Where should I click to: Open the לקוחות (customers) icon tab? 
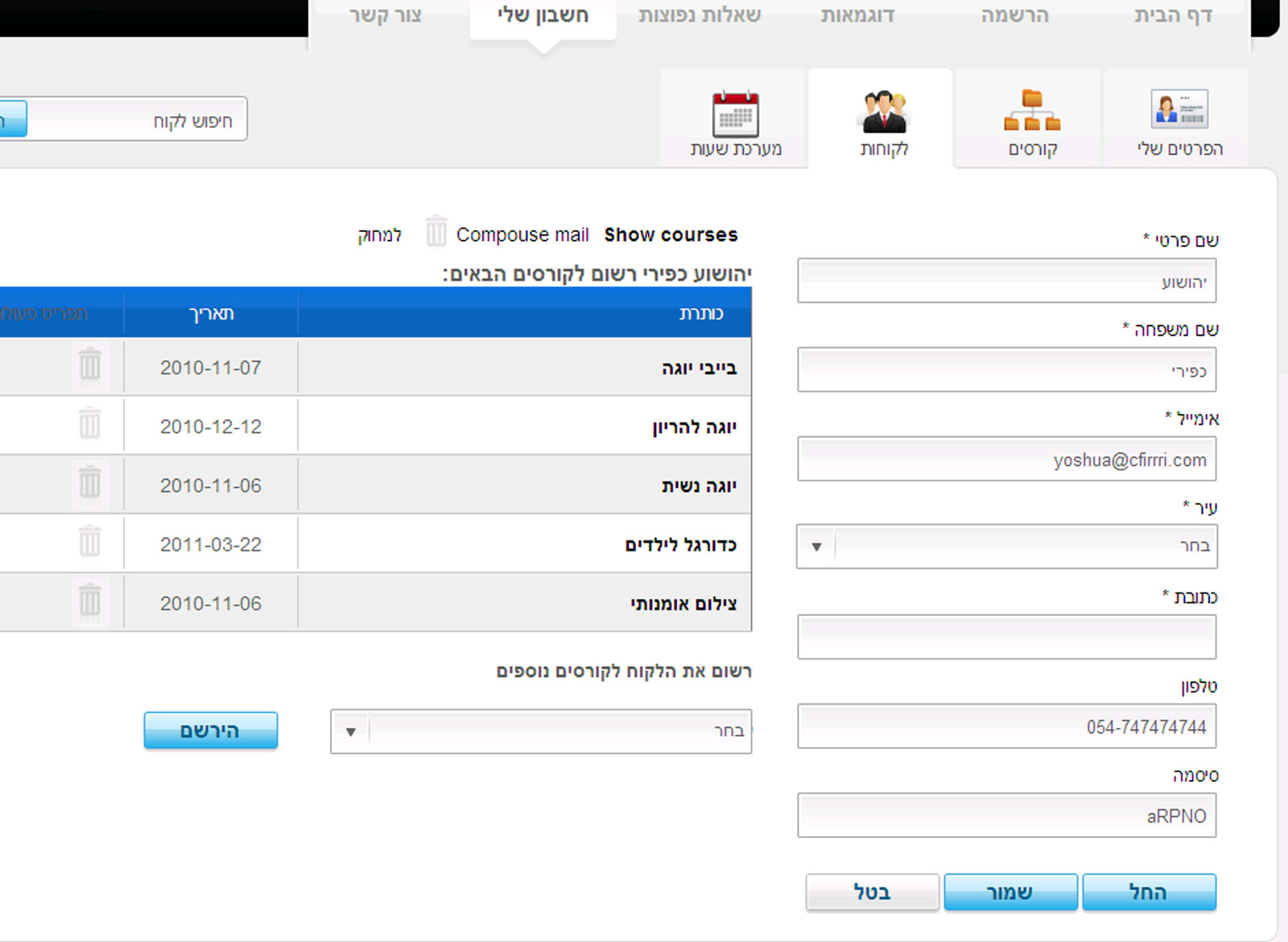coord(883,113)
